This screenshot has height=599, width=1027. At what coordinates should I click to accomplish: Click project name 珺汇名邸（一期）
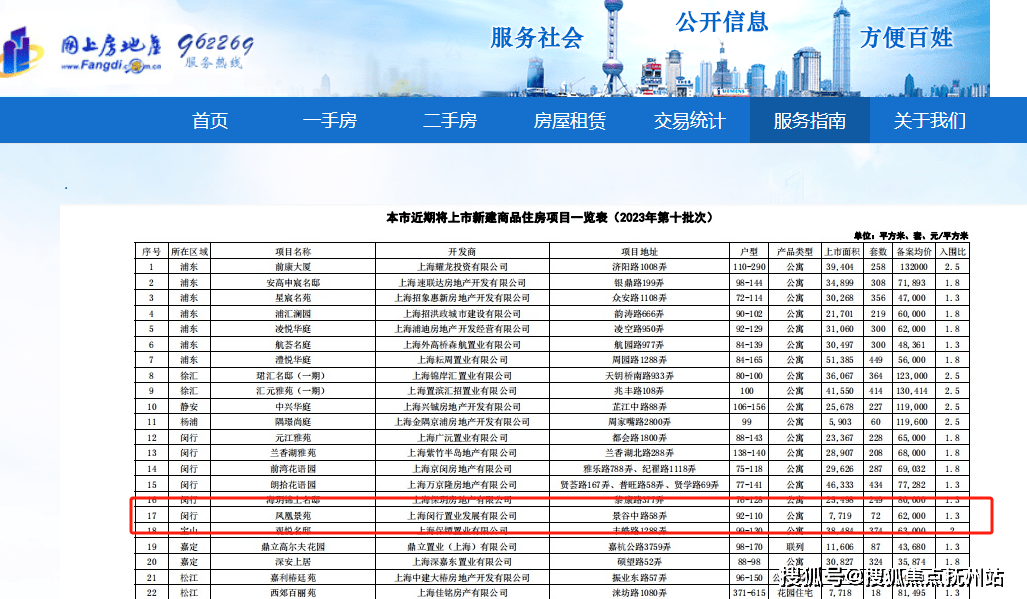click(x=290, y=376)
